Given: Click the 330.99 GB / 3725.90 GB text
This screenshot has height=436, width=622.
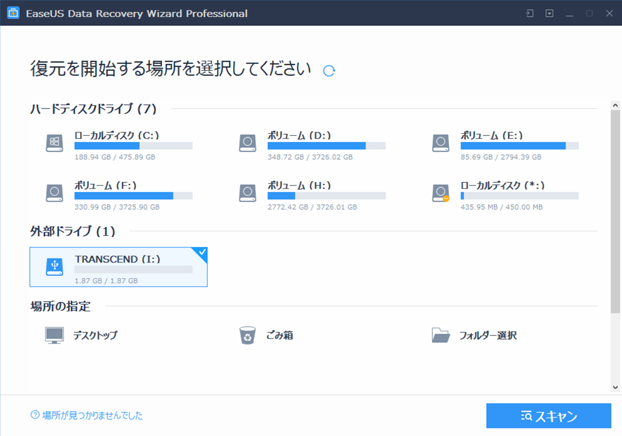Looking at the screenshot, I should click(117, 207).
